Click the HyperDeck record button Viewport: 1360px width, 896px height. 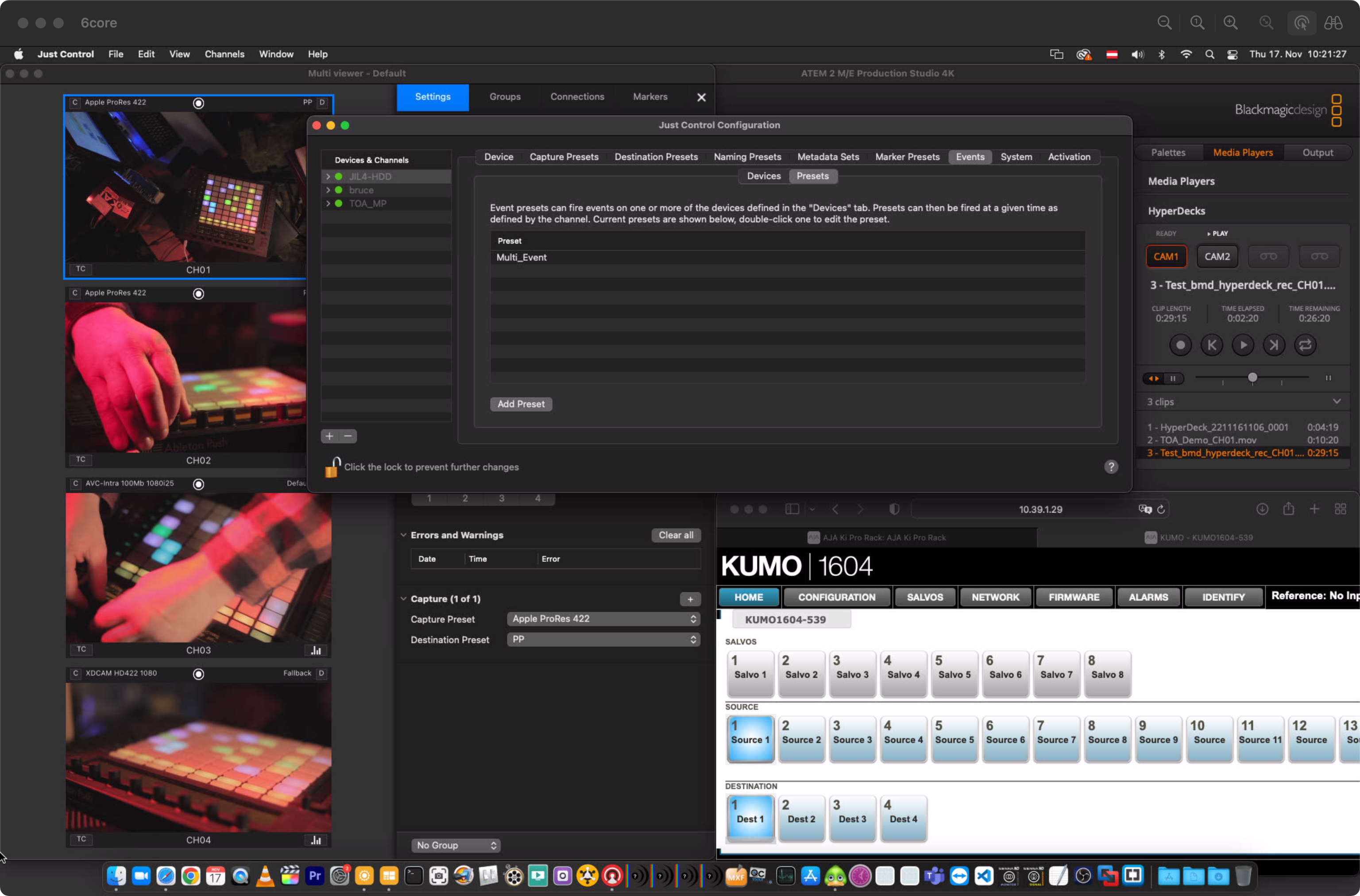[x=1180, y=345]
